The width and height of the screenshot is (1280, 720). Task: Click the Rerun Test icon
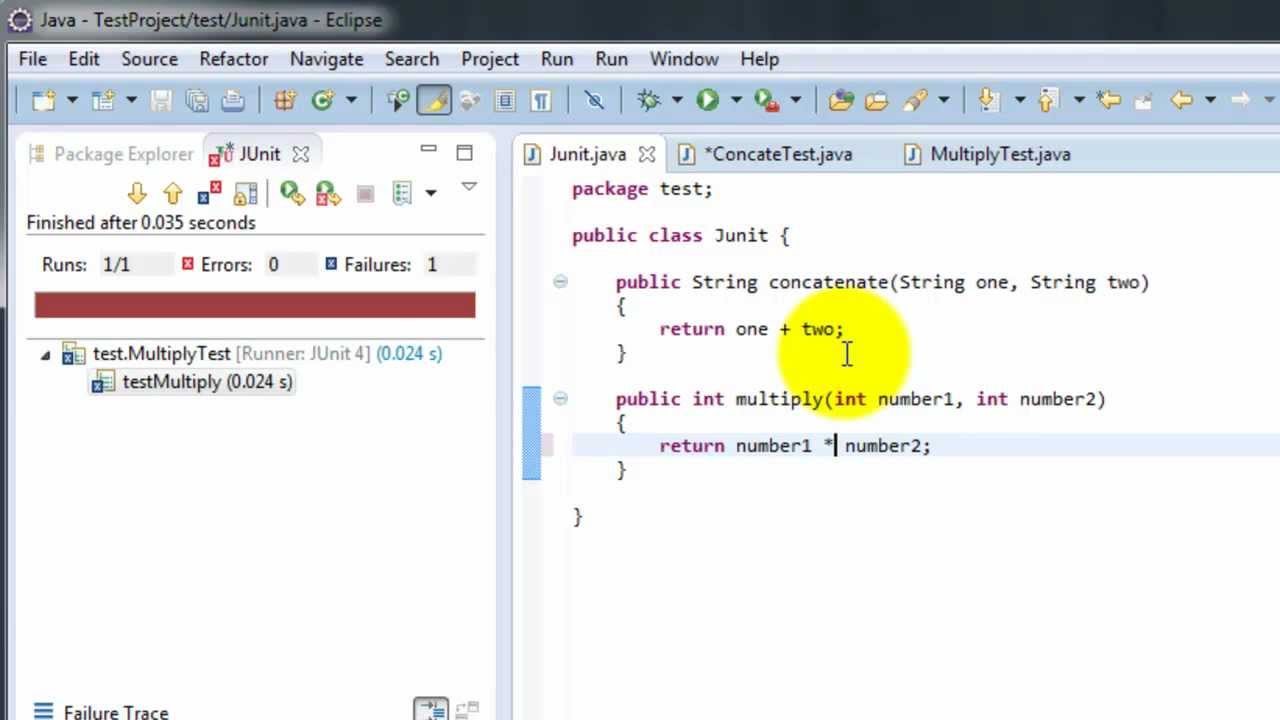(292, 193)
